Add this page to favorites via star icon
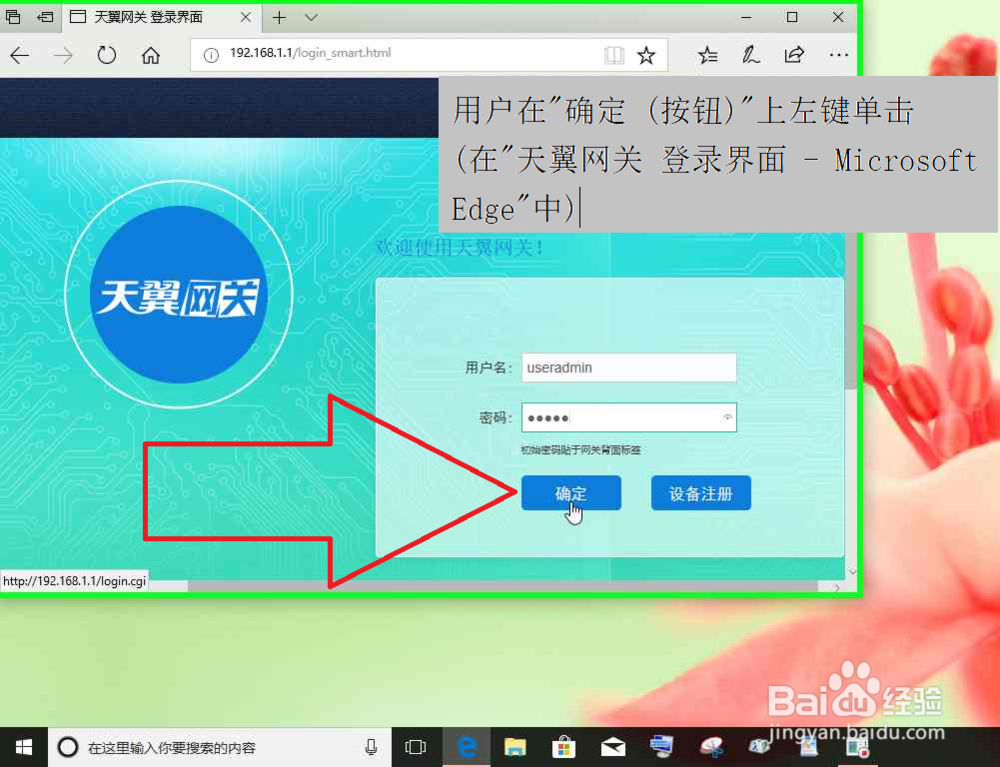 pos(645,55)
